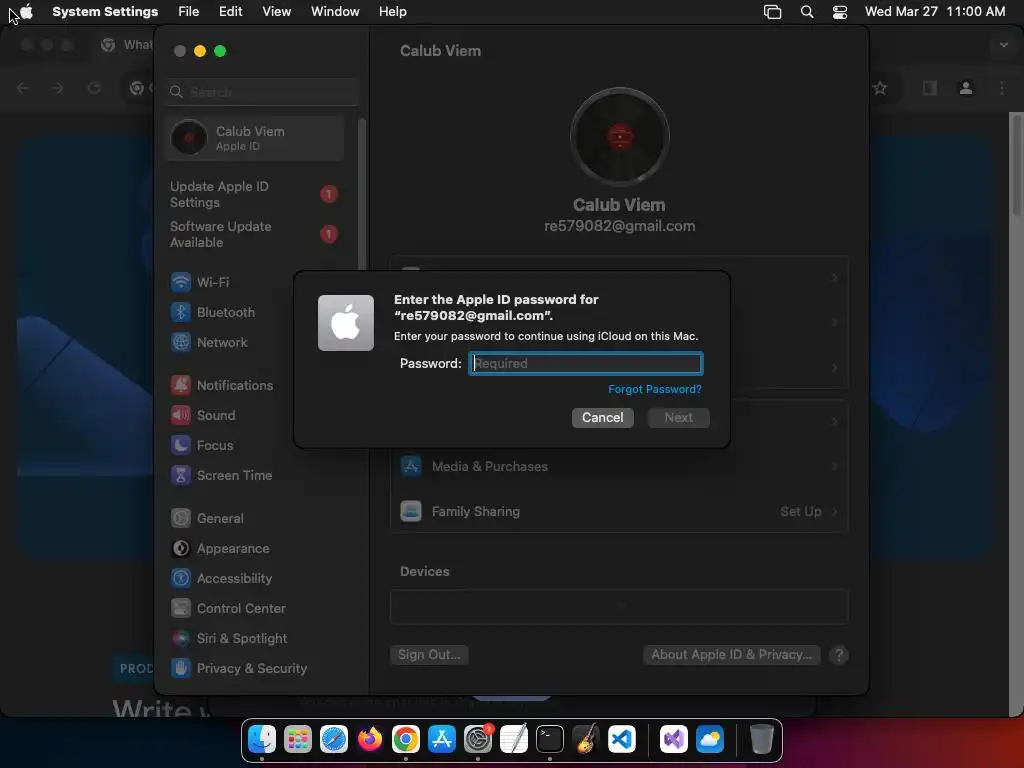Open the purple Visual Studio Dock icon

click(x=673, y=740)
